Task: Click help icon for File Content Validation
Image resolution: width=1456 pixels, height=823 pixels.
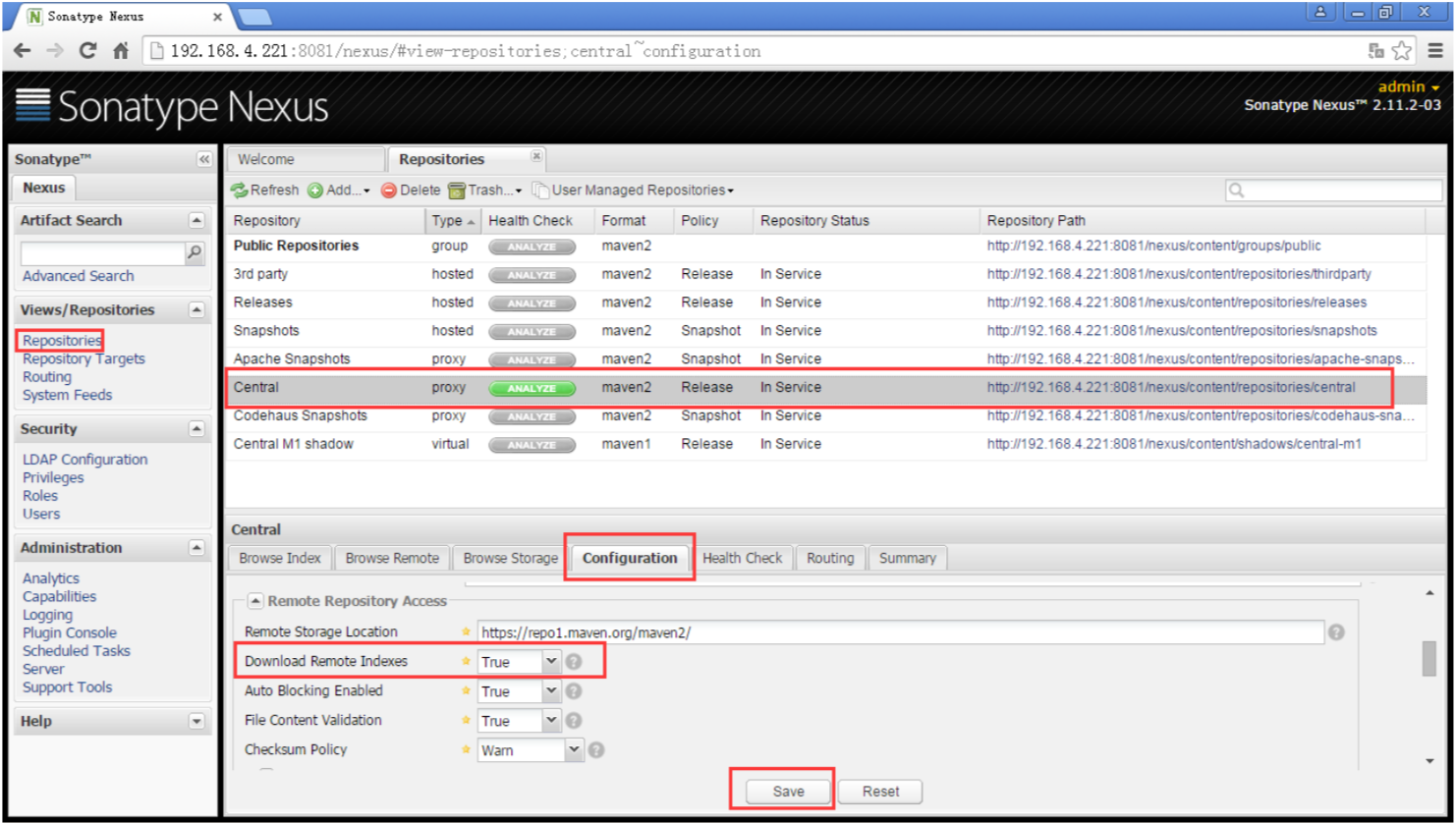Action: [574, 721]
